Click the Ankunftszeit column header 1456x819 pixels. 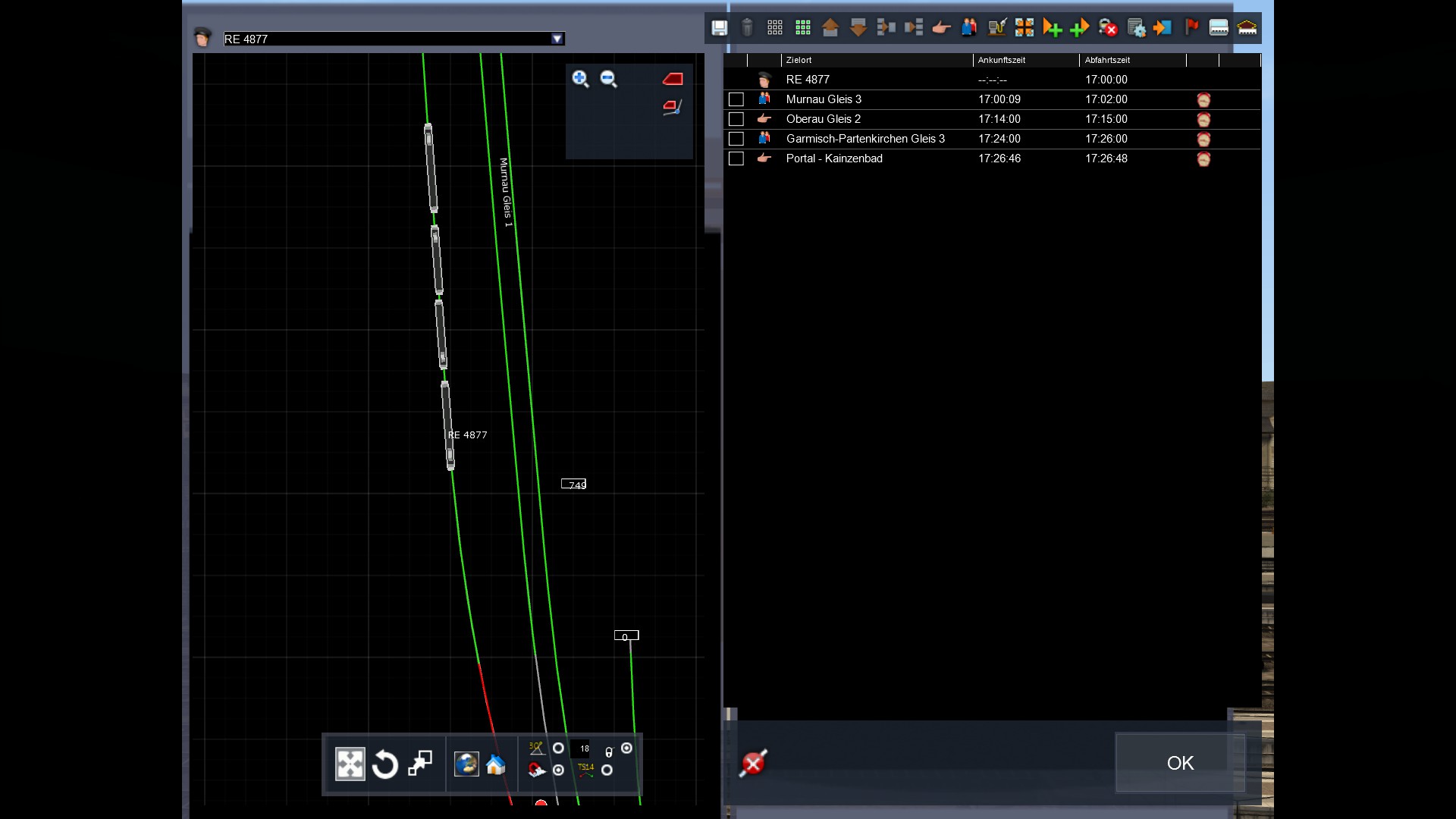[1001, 60]
